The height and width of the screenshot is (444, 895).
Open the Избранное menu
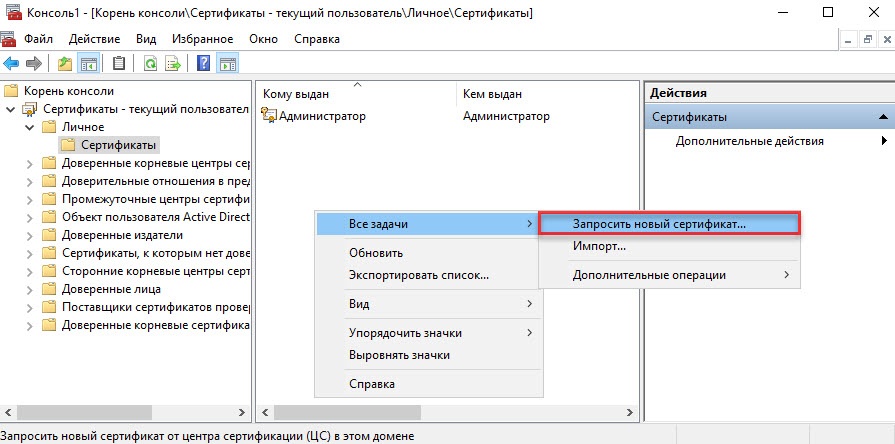pyautogui.click(x=203, y=39)
